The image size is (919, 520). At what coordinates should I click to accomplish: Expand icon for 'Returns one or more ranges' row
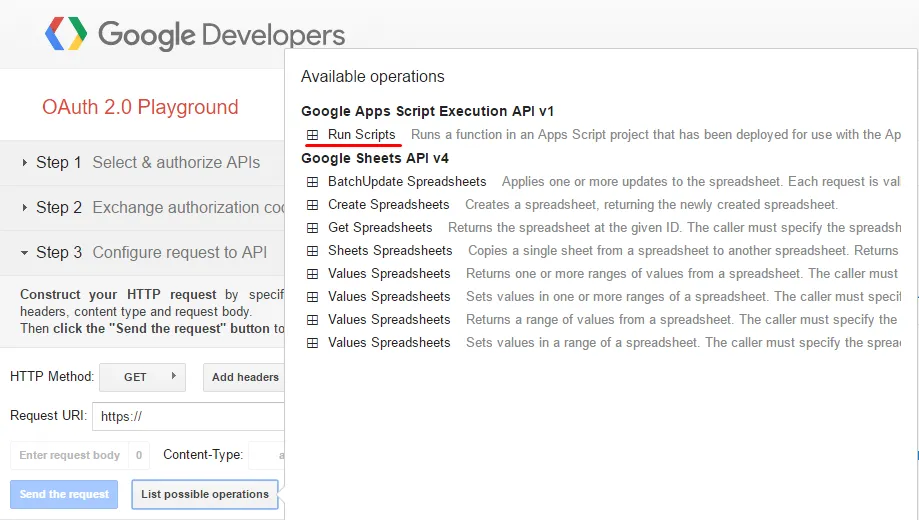point(312,274)
